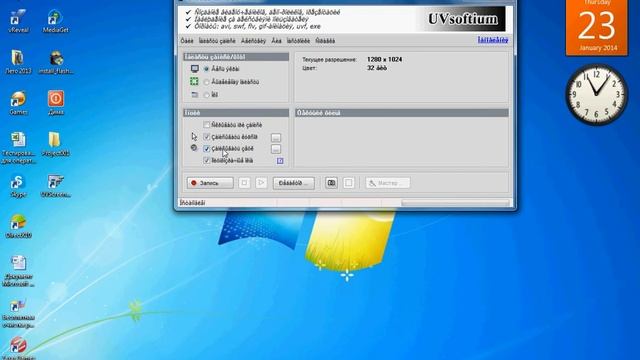Click the analog clock desktop gadget

[596, 94]
